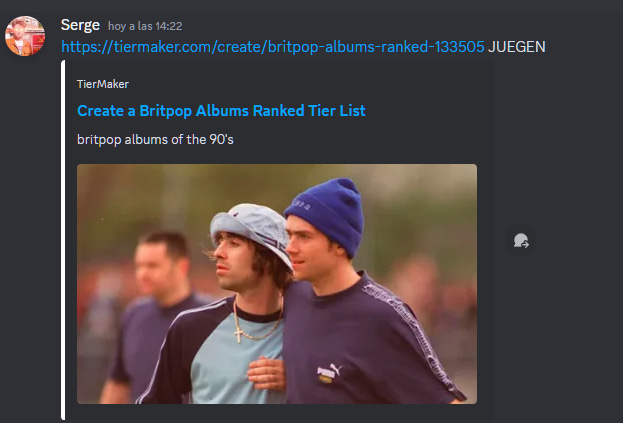This screenshot has height=423, width=623.
Task: Click the light blue bucket hat in the photo
Action: coord(252,231)
